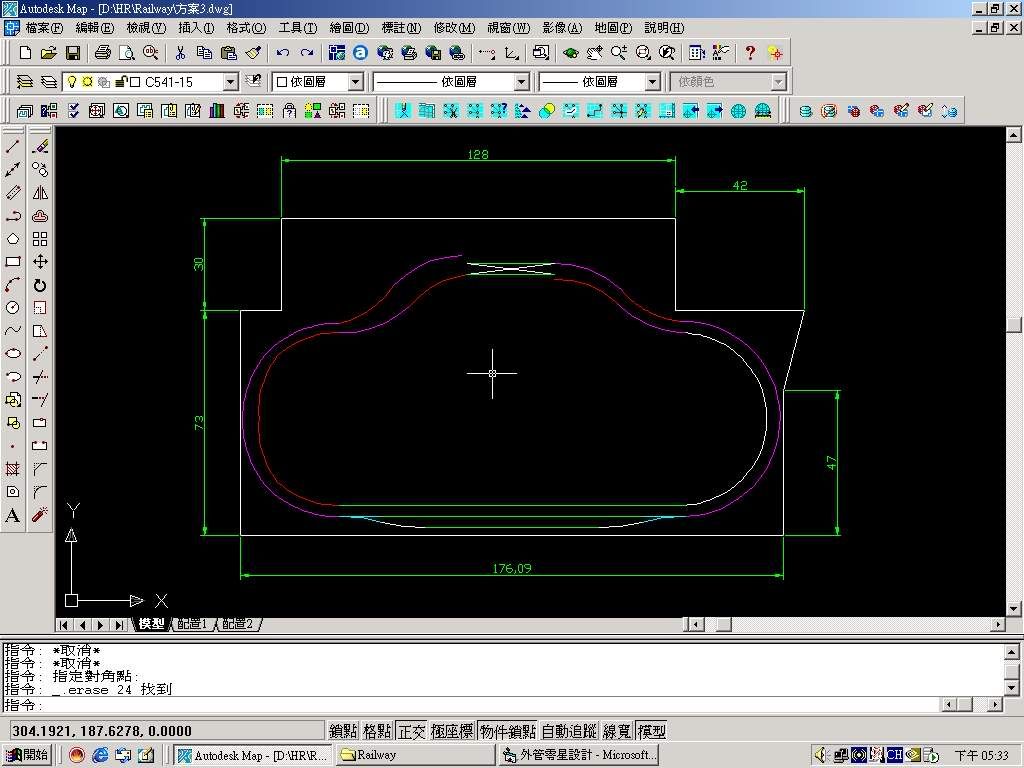Image resolution: width=1024 pixels, height=768 pixels.
Task: Click the Autodesk Map taskbar button
Action: click(x=252, y=755)
